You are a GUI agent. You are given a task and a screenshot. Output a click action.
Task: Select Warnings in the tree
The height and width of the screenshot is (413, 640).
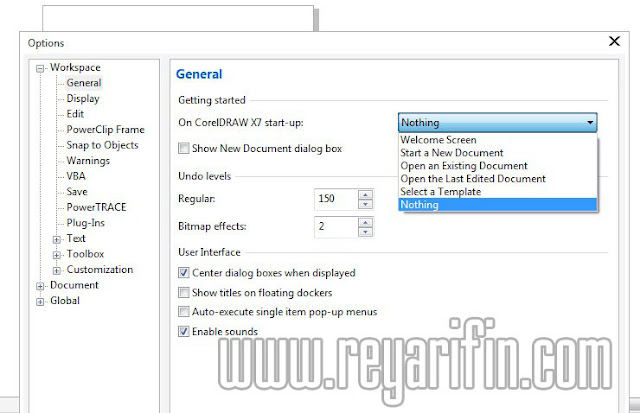[88, 160]
